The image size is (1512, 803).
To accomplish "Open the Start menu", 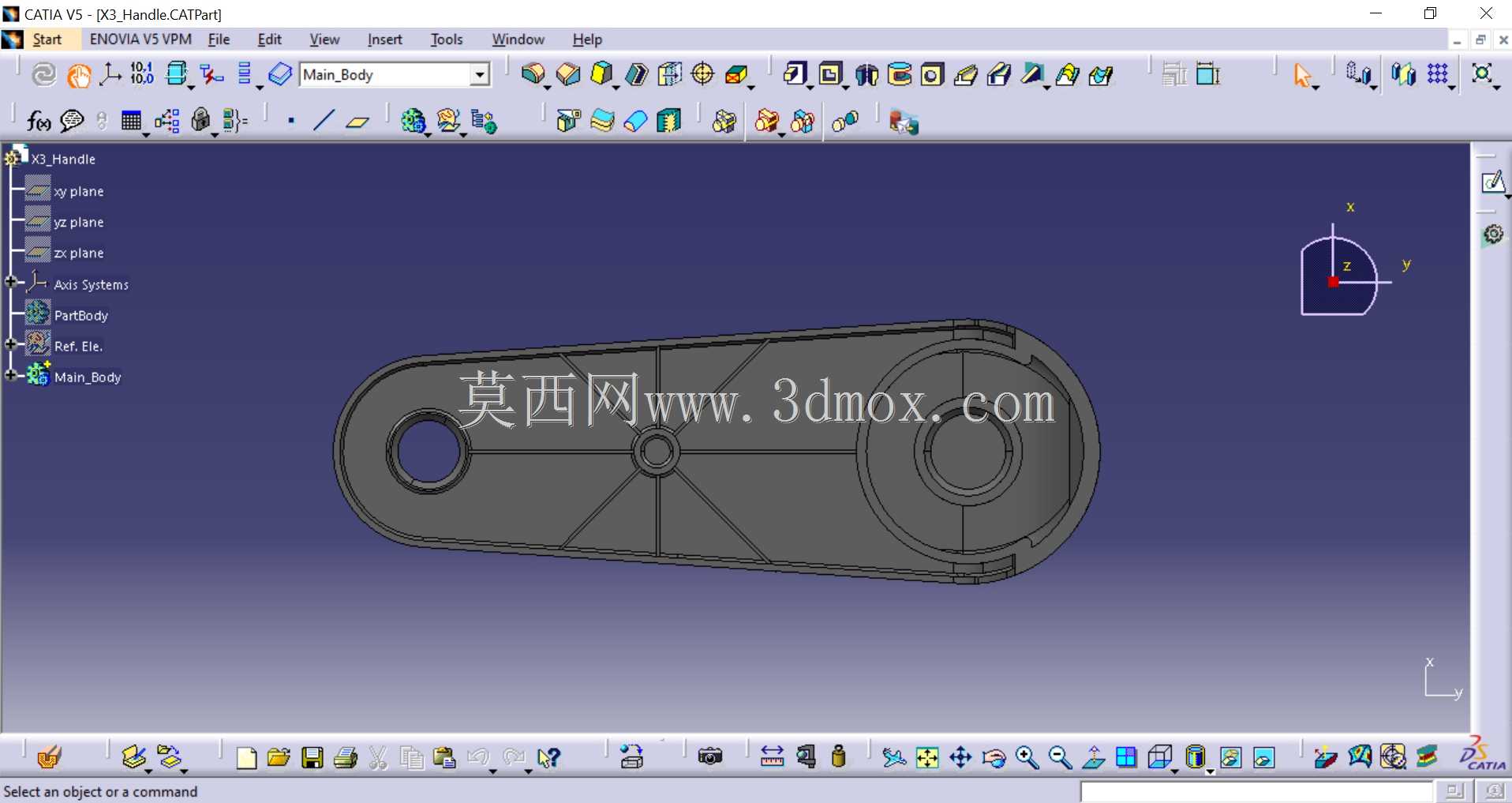I will pos(47,39).
